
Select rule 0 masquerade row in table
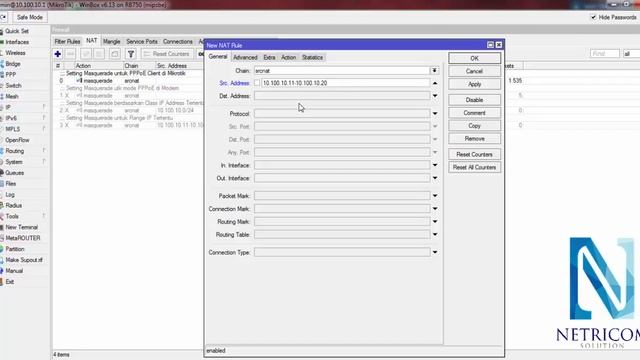pos(127,81)
